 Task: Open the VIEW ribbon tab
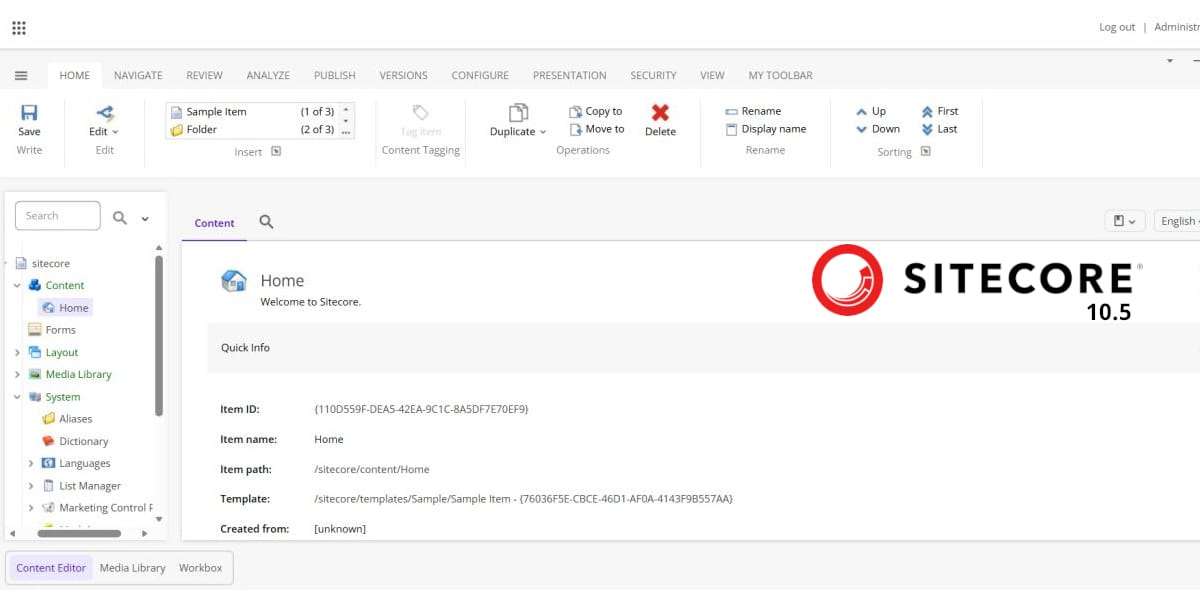[712, 75]
